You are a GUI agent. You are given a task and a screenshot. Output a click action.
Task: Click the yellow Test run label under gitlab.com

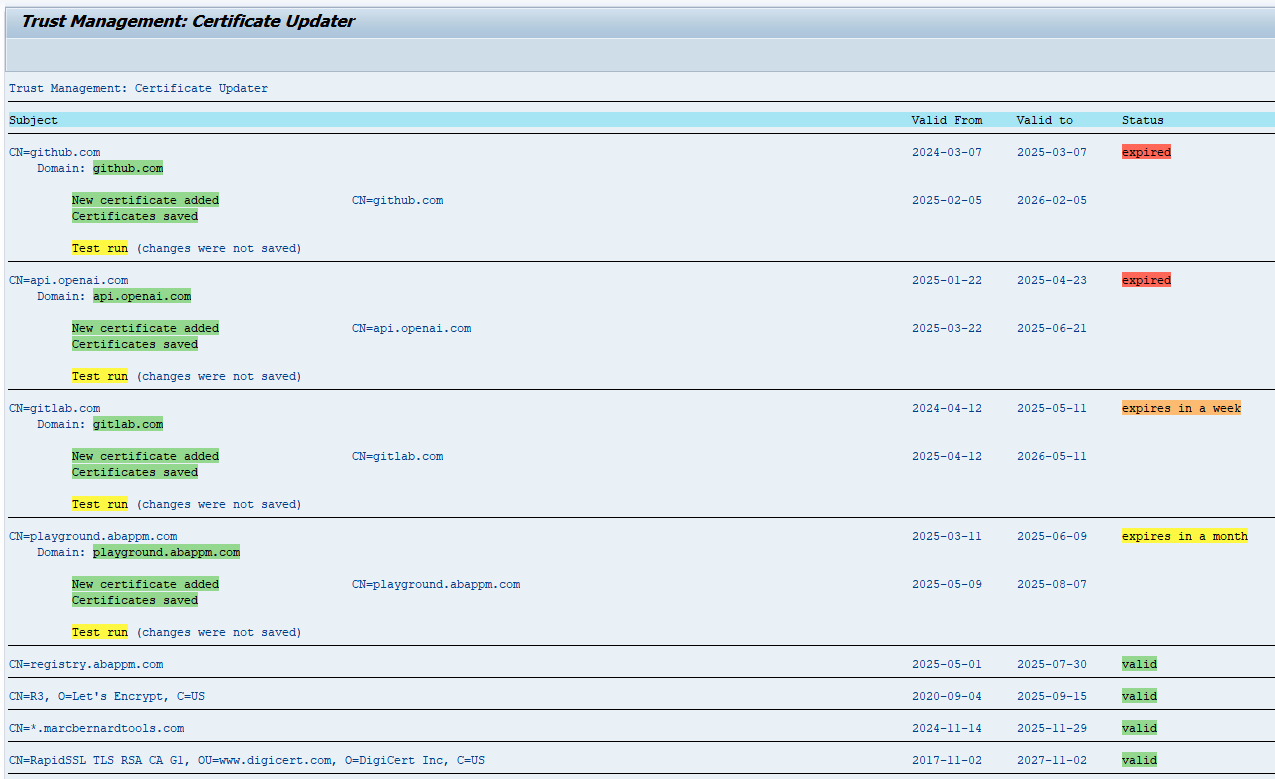[x=100, y=504]
